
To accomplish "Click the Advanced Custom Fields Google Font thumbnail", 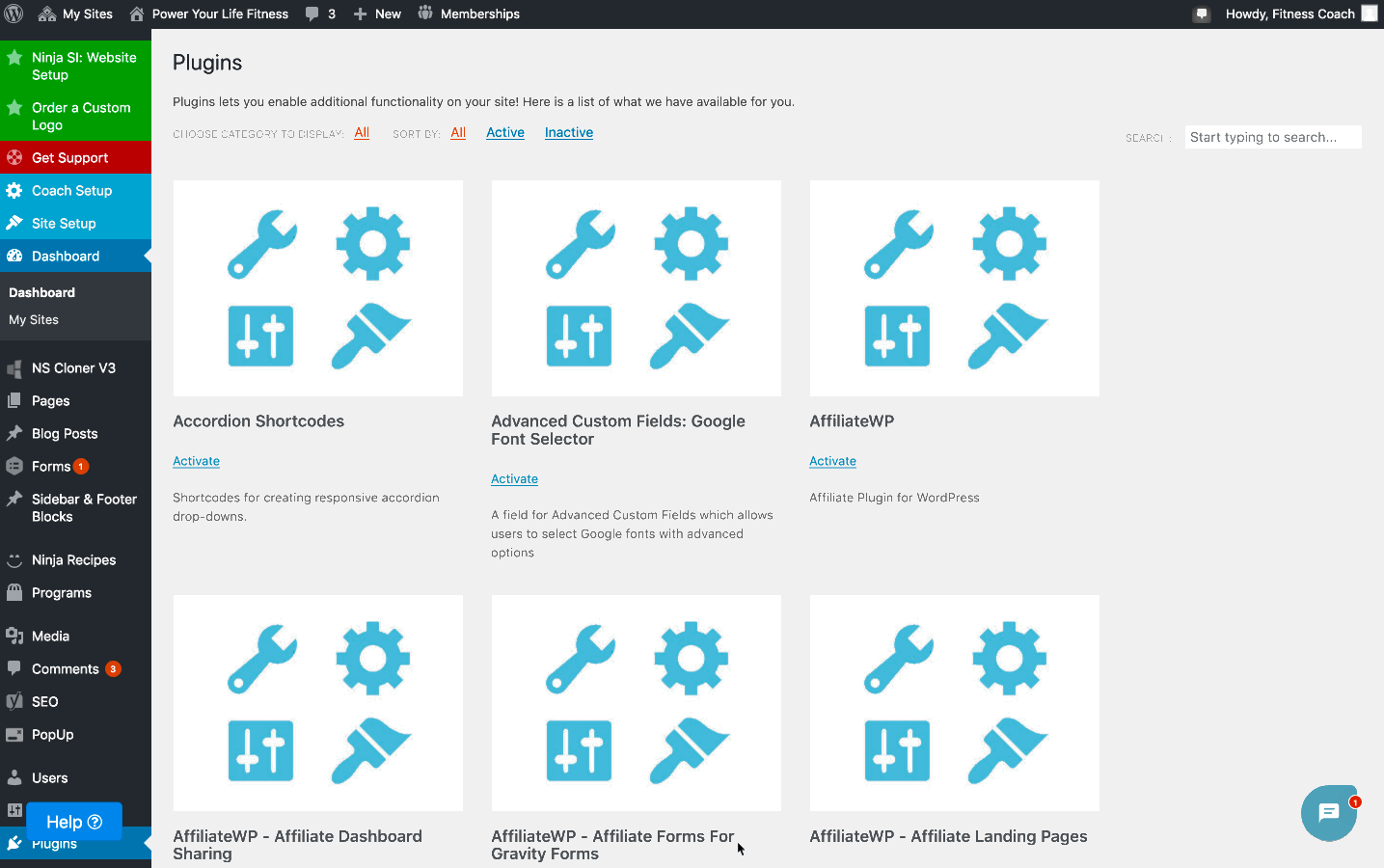I will tap(637, 288).
